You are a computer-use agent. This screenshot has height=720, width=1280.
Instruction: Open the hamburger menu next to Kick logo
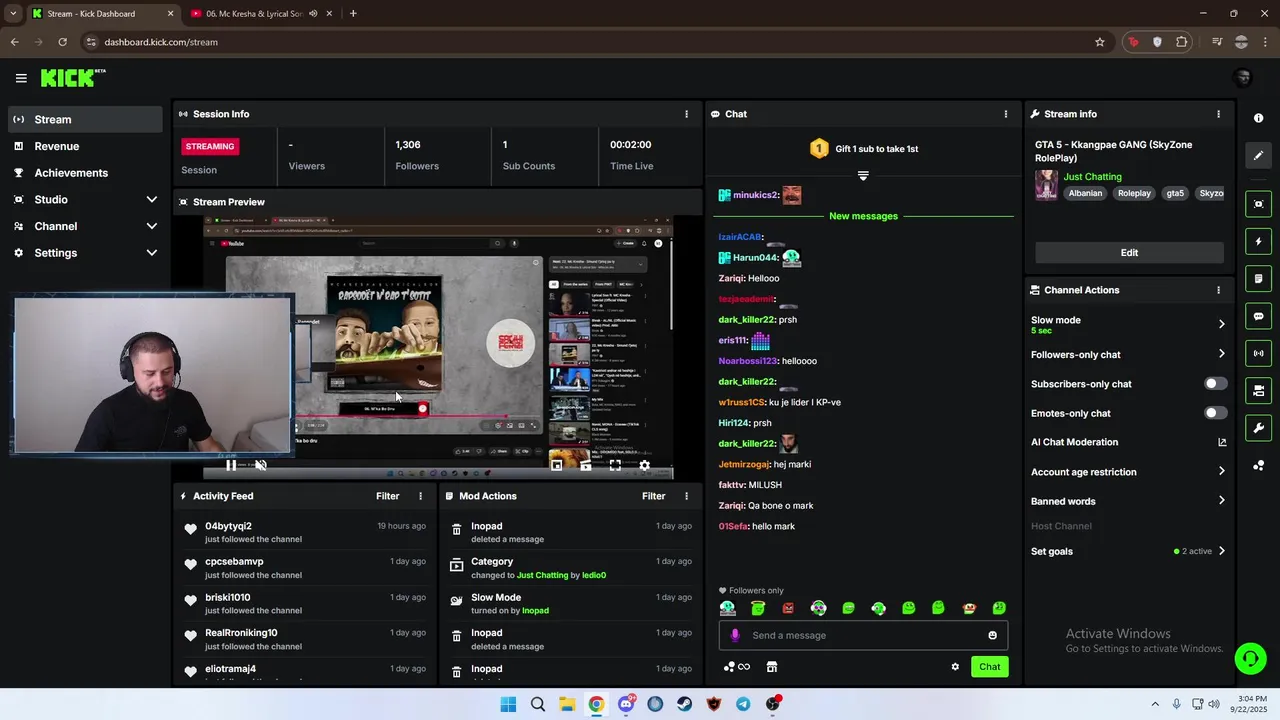coord(21,78)
